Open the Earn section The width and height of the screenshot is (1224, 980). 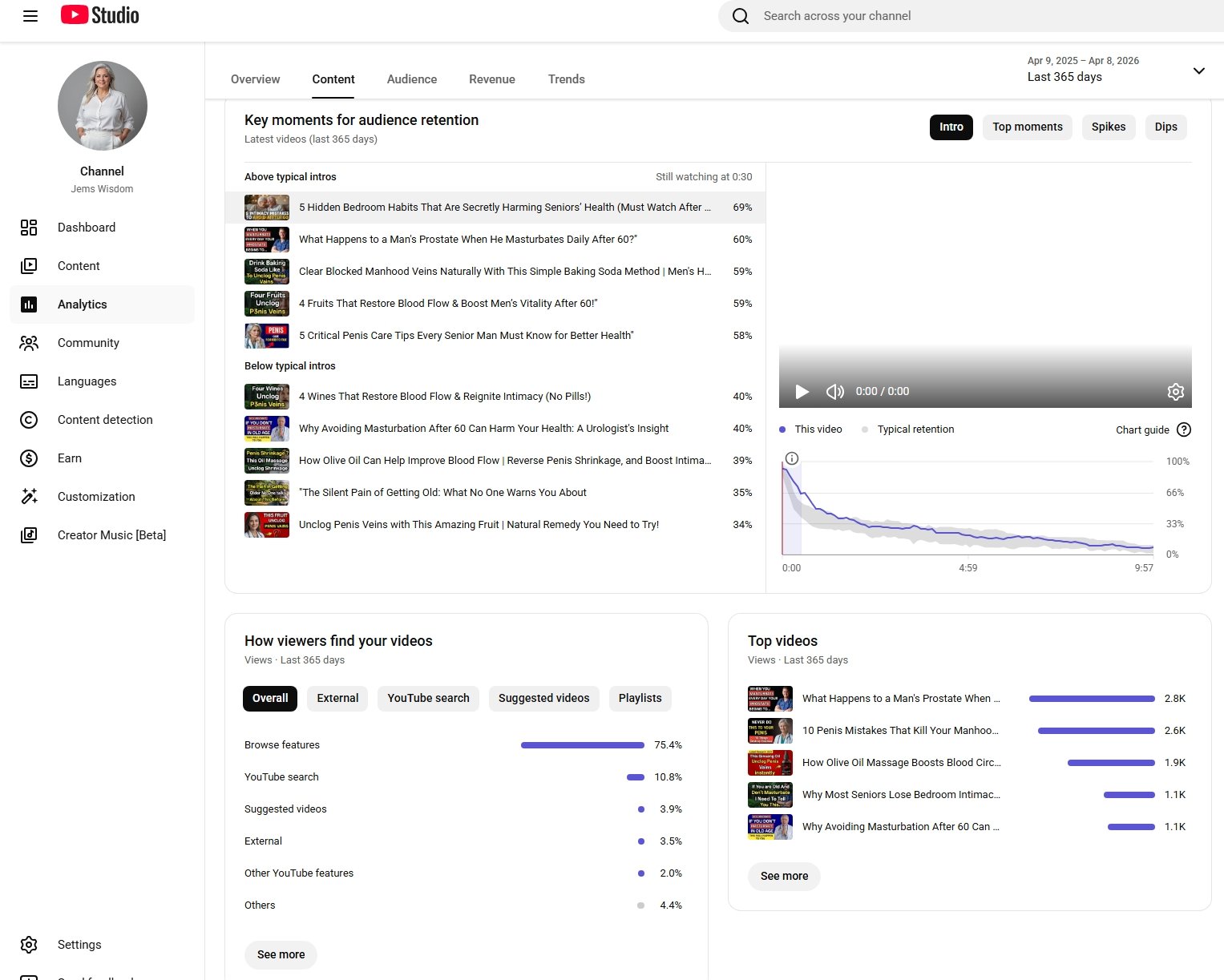69,458
